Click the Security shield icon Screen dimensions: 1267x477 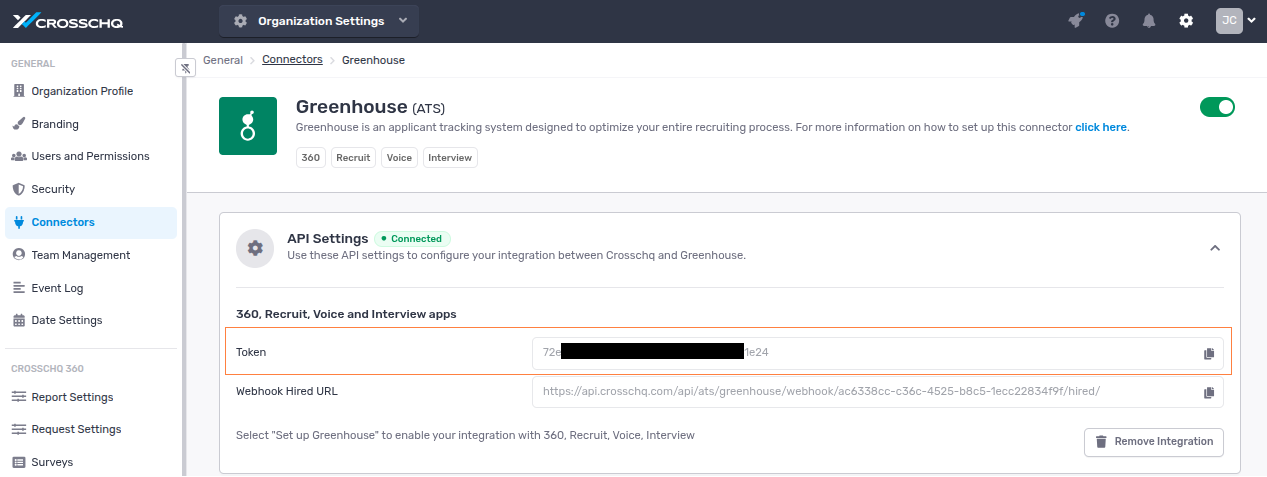tap(19, 189)
